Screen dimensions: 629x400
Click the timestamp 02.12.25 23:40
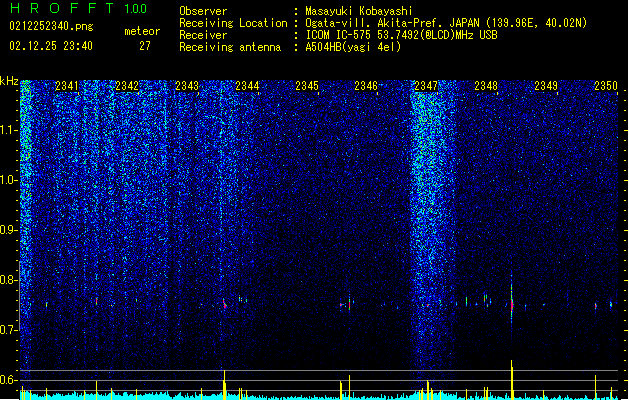tap(51, 46)
